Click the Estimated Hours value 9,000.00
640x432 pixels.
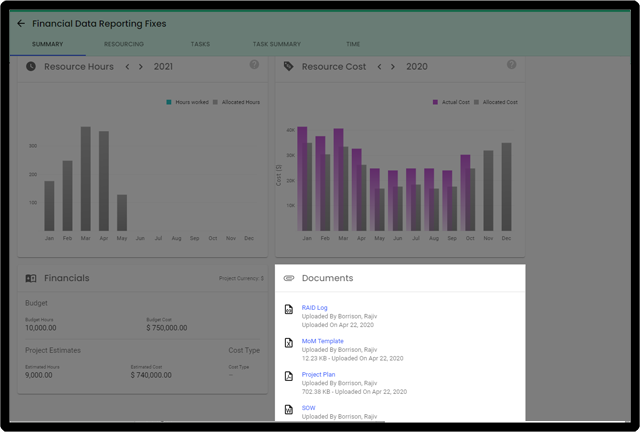pos(39,375)
